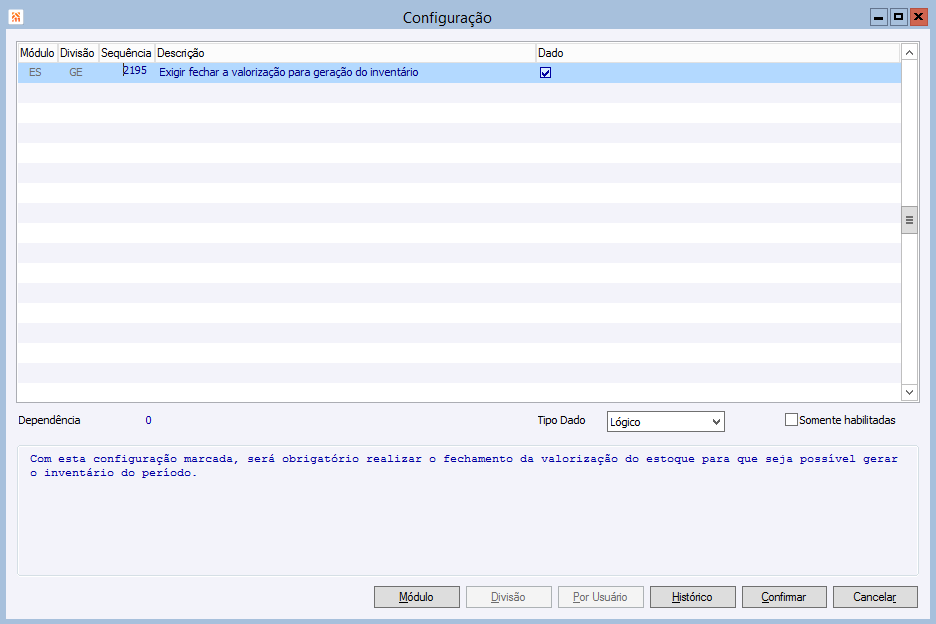936x624 pixels.
Task: Minimize the Configuração window
Action: 879,17
